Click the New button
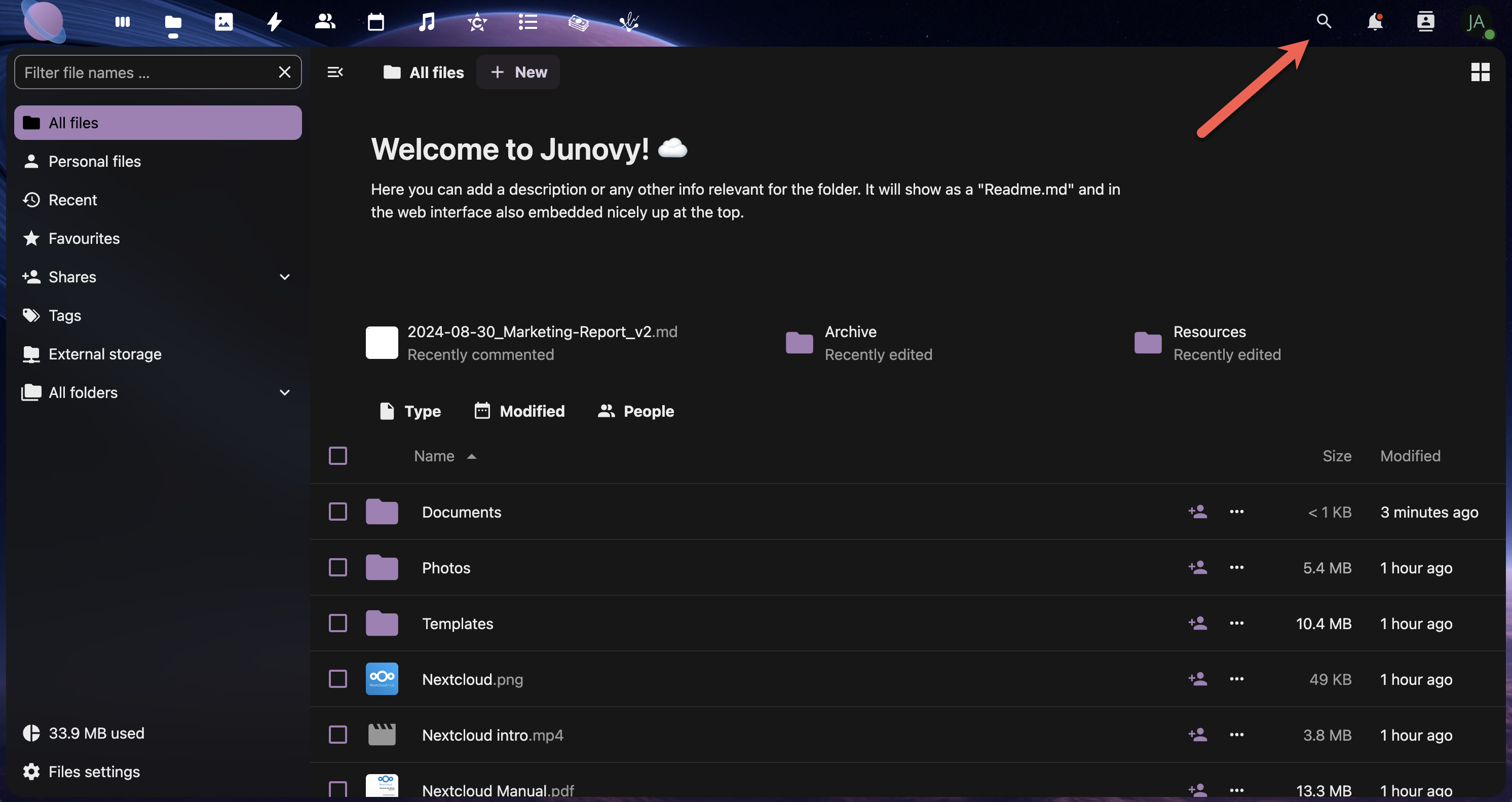This screenshot has height=802, width=1512. coord(518,72)
